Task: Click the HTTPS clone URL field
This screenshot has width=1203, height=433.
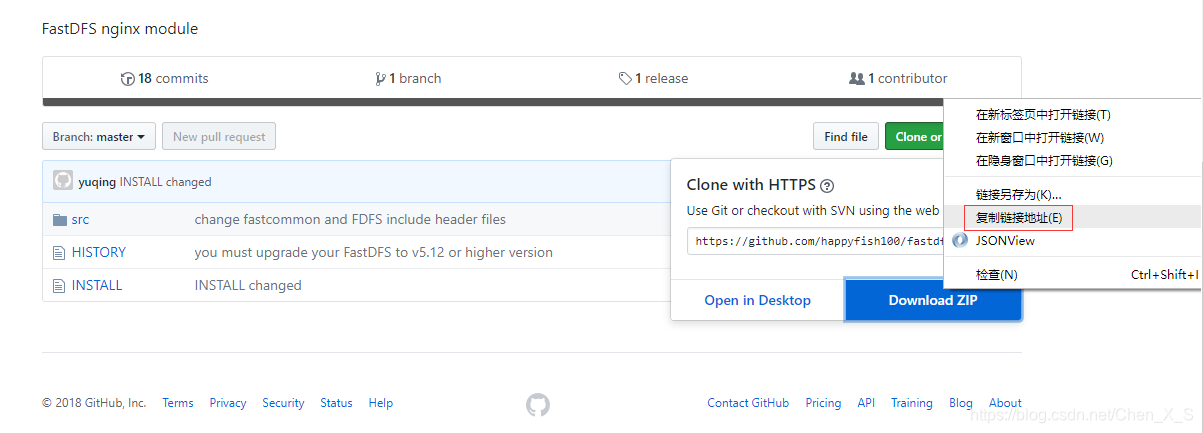Action: (x=816, y=241)
